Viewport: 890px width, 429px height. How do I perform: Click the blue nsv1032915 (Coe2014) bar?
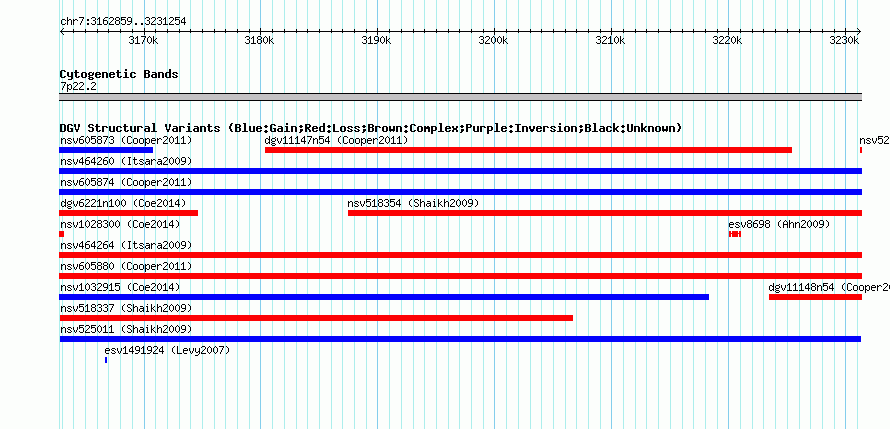click(x=384, y=297)
